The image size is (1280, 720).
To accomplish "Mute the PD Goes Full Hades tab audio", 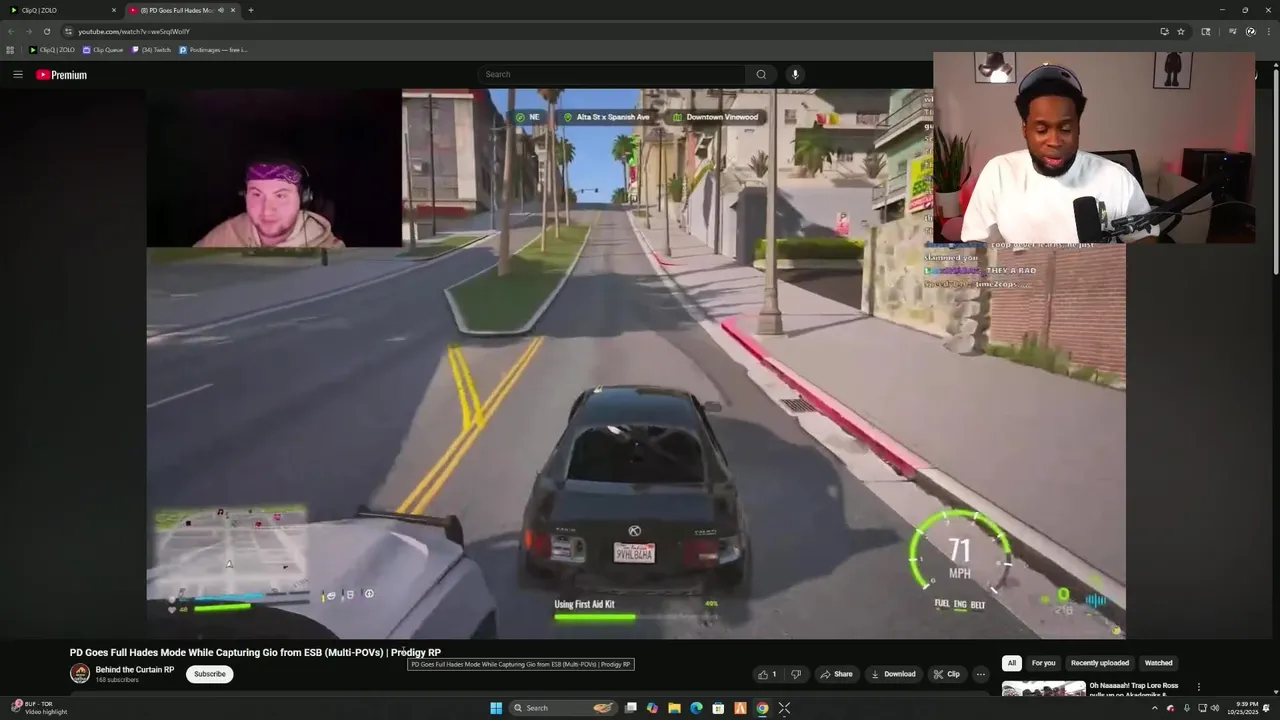I will click(x=220, y=10).
